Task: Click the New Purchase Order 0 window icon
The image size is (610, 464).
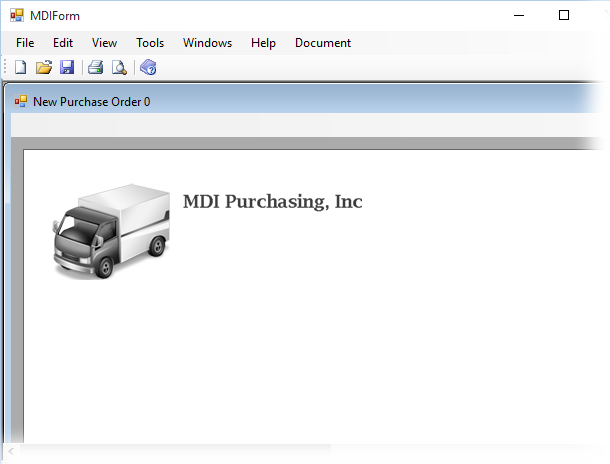Action: click(21, 102)
